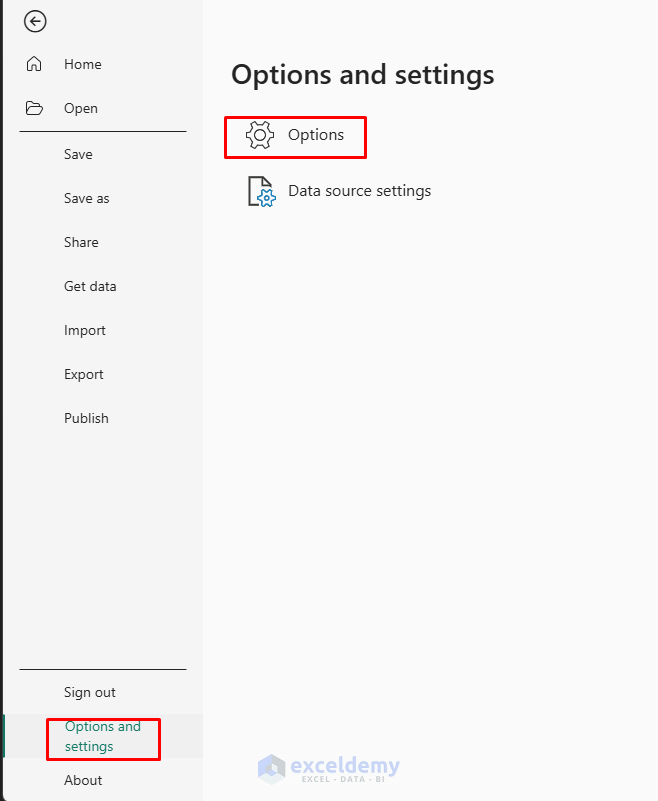The height and width of the screenshot is (801, 658).
Task: Select Save as from the menu
Action: pos(86,198)
